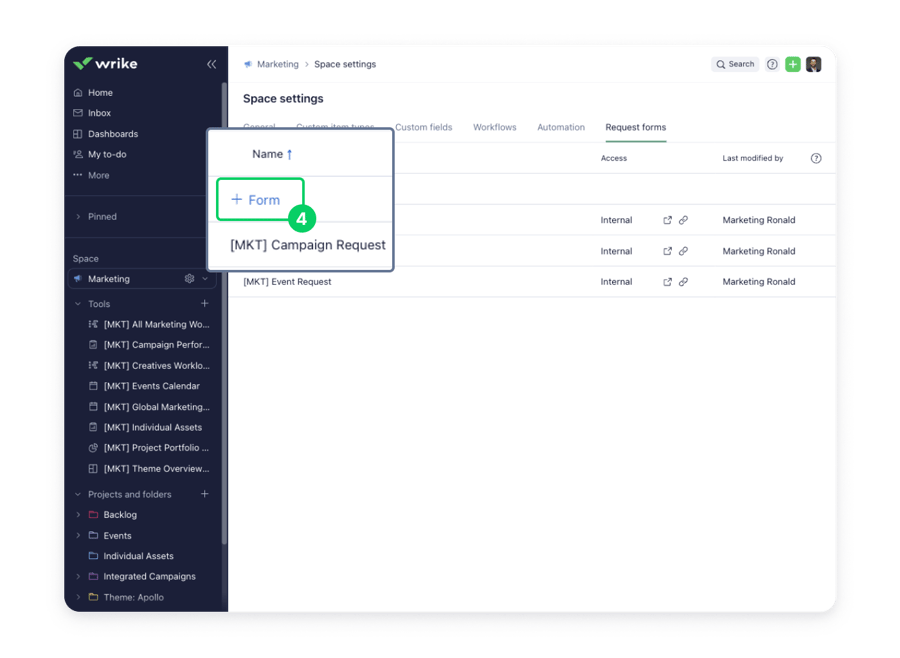Click help icon beside Last modified by column
Viewport: 900px width, 658px height.
816,158
